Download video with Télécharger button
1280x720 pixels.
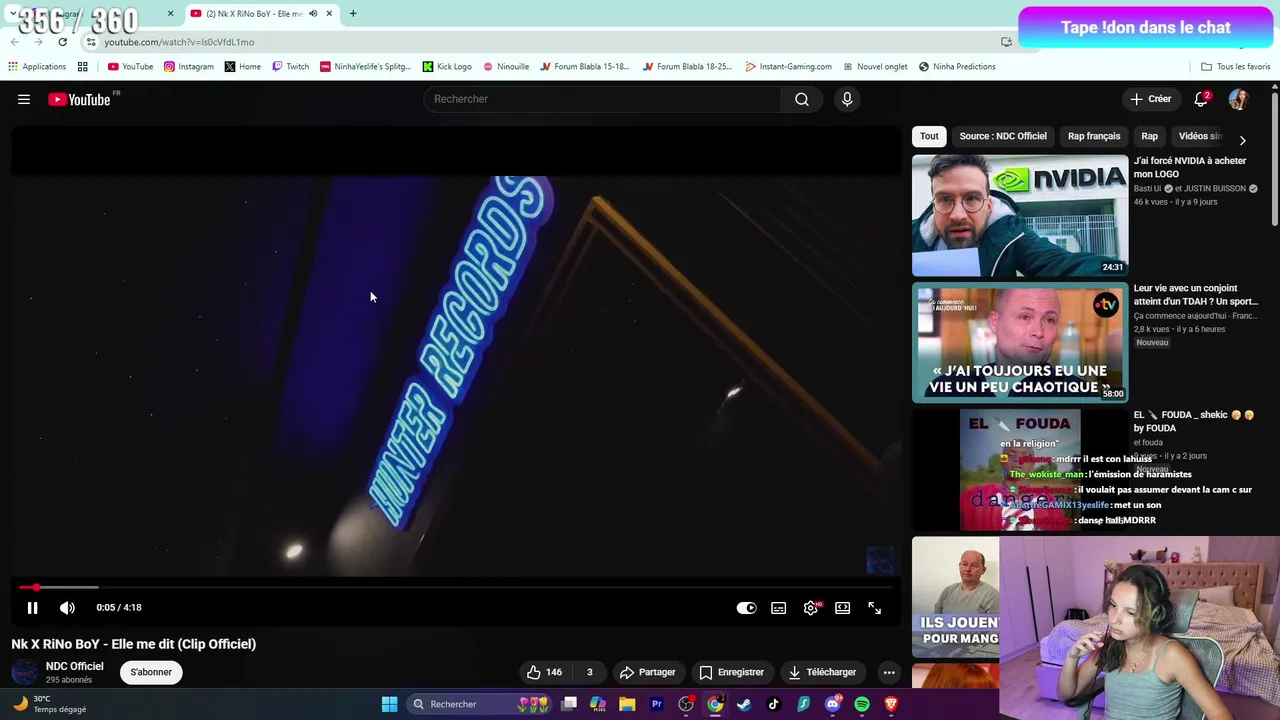point(823,672)
